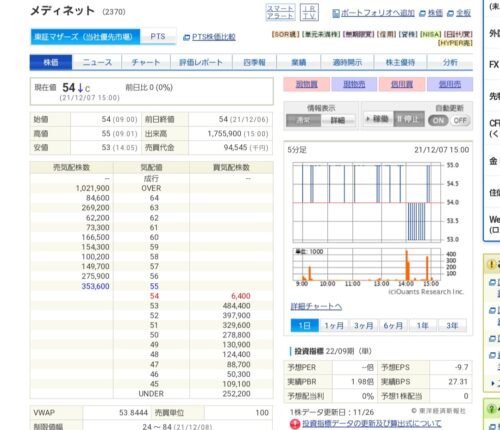The height and width of the screenshot is (430, 500).
Task: Click the VWAP value 53.8444
Action: coord(133,413)
